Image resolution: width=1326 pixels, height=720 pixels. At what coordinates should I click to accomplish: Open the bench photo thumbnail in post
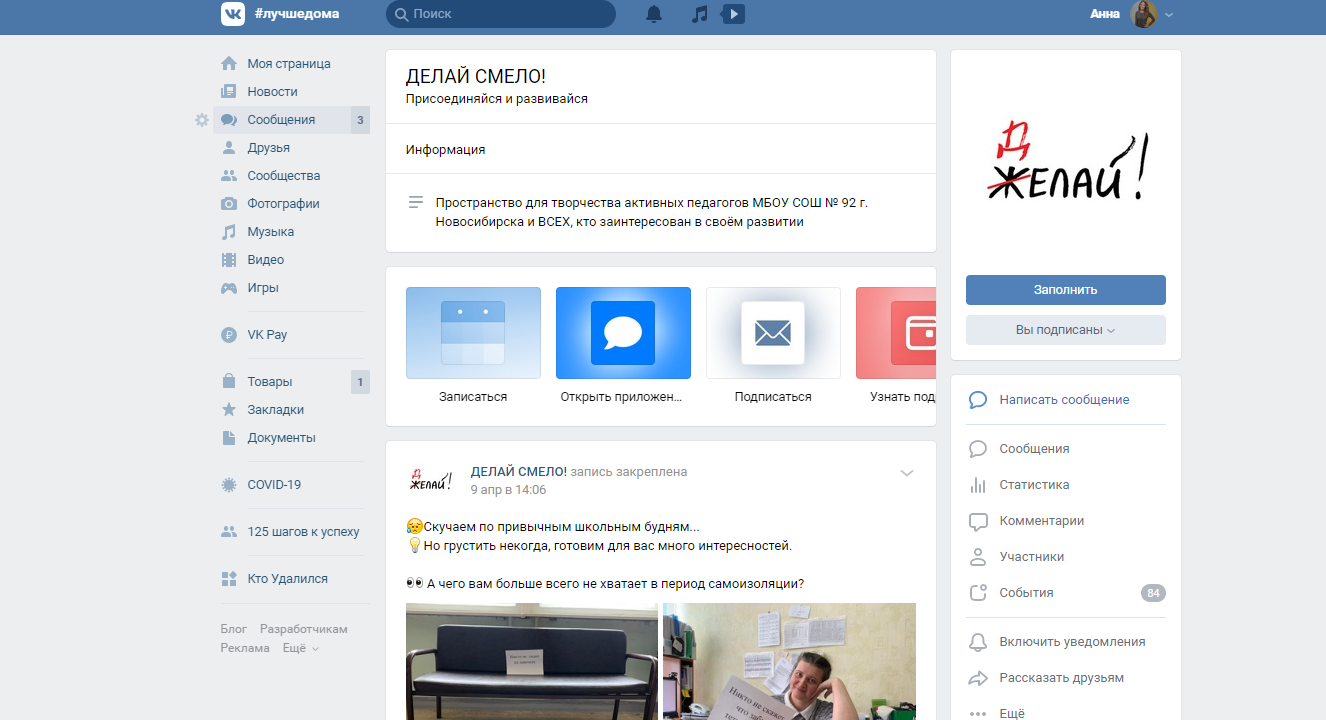531,661
